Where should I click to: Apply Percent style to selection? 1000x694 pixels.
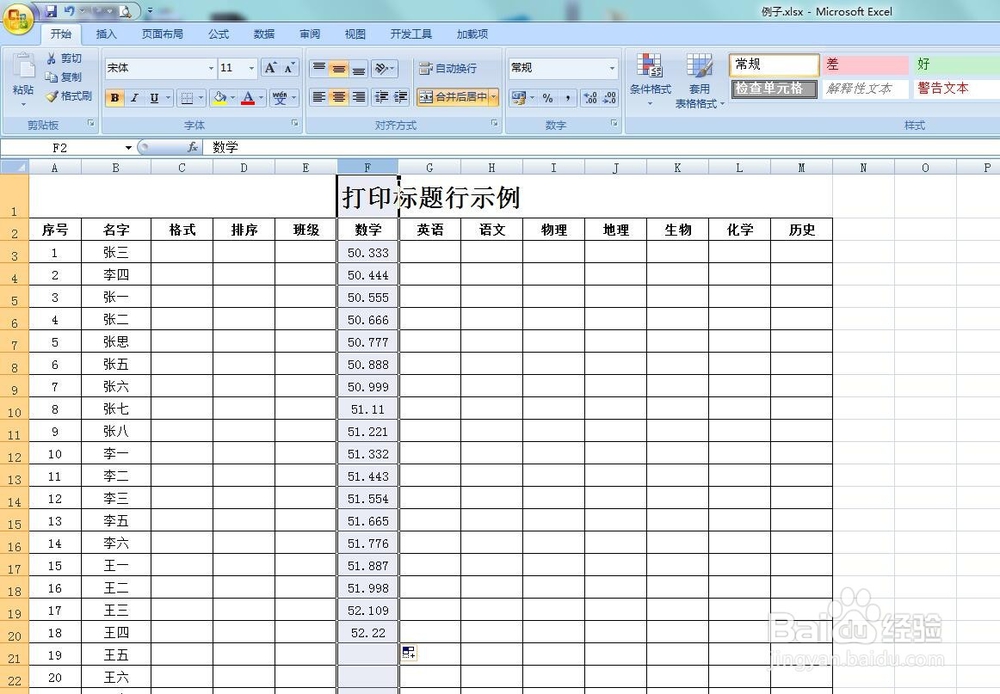(x=547, y=97)
